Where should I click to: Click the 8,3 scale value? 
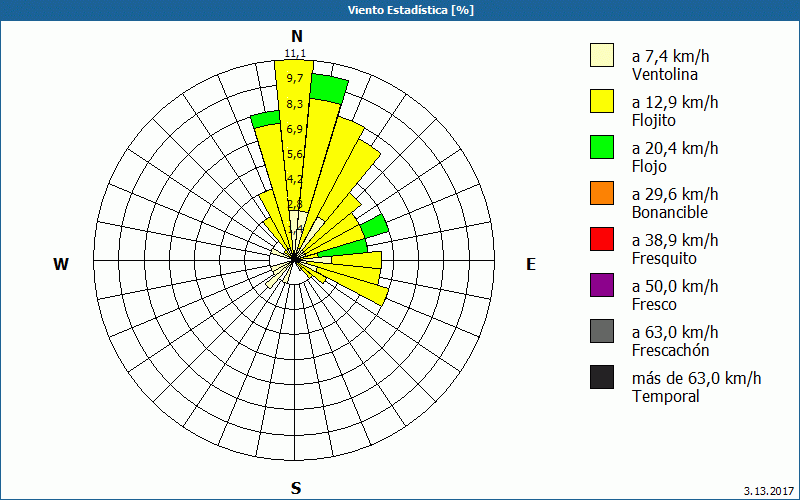[x=295, y=104]
